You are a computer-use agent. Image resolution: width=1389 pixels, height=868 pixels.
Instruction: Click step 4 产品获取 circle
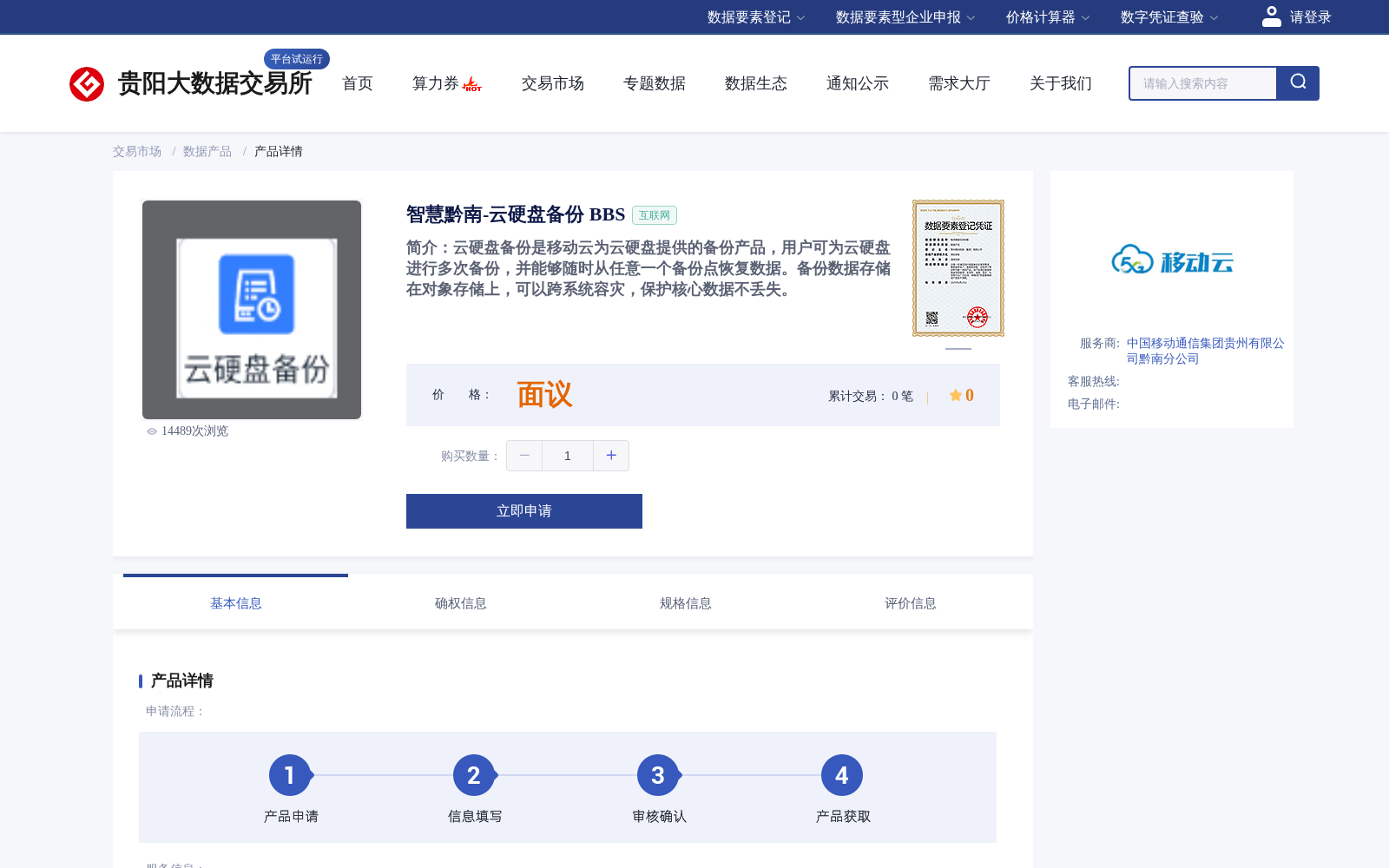pos(842,775)
